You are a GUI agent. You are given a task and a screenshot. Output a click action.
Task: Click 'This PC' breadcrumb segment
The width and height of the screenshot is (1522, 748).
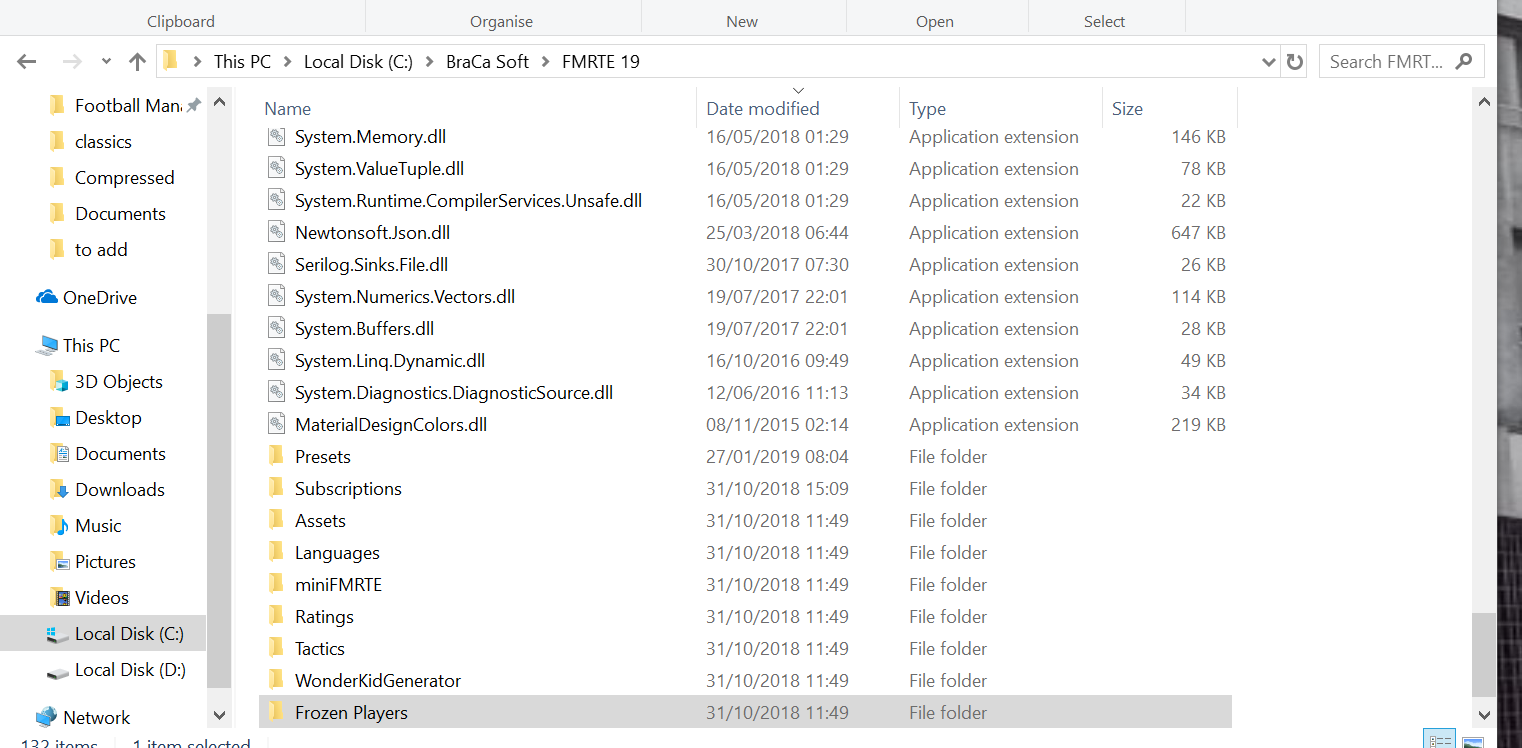[x=242, y=62]
